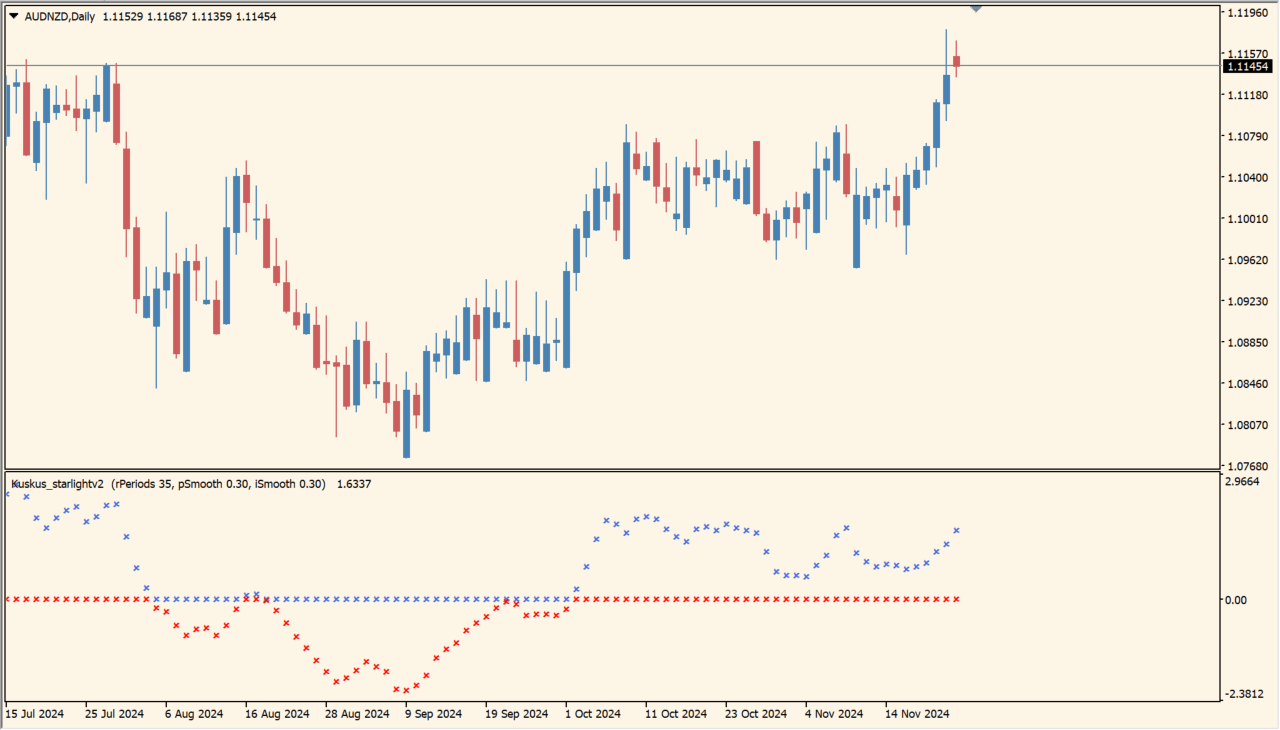Click the 1 Oct 2024 date label
This screenshot has height=730, width=1280.
593,714
